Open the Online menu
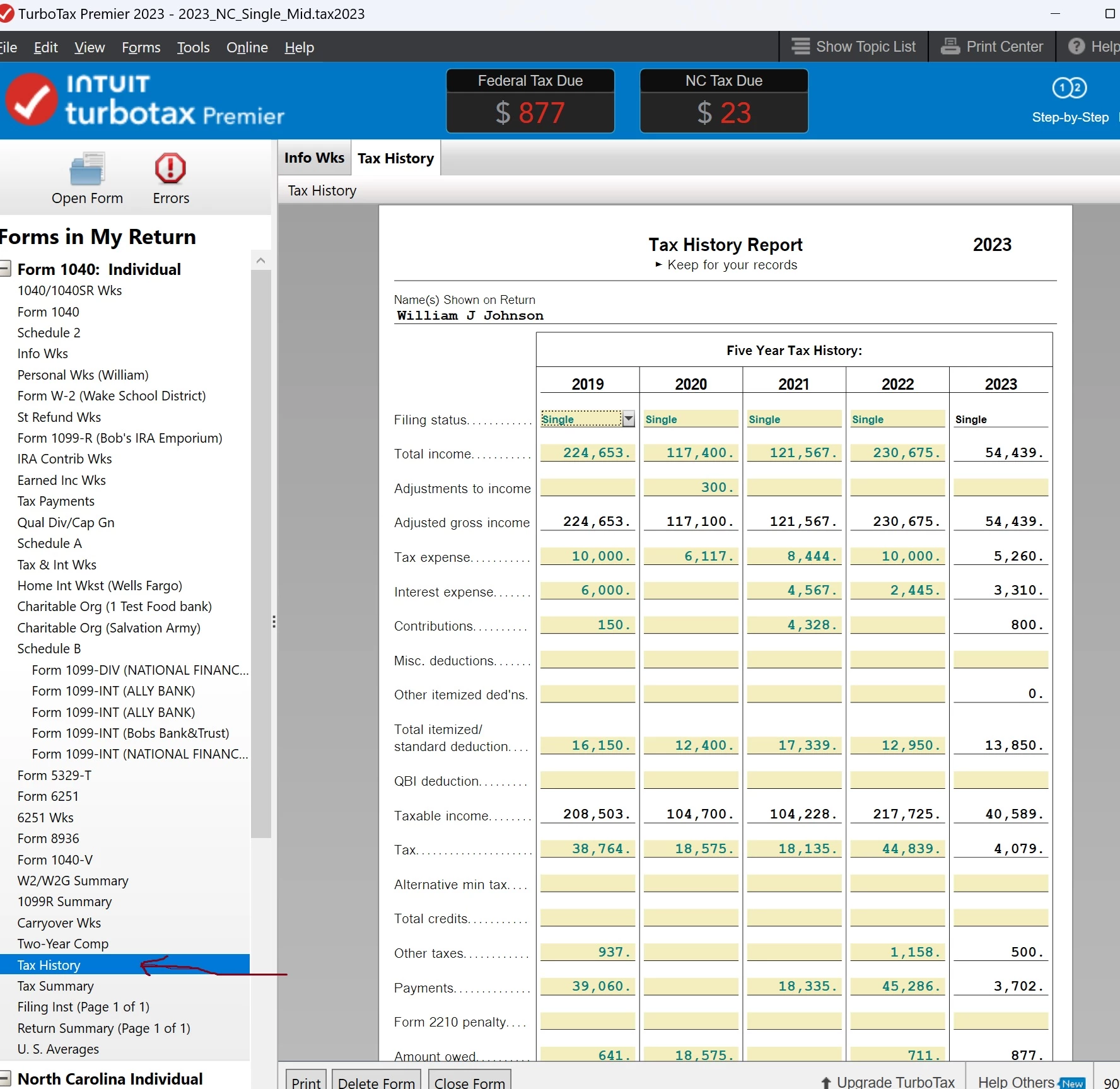Screen dimensions: 1120x1089 tap(247, 47)
